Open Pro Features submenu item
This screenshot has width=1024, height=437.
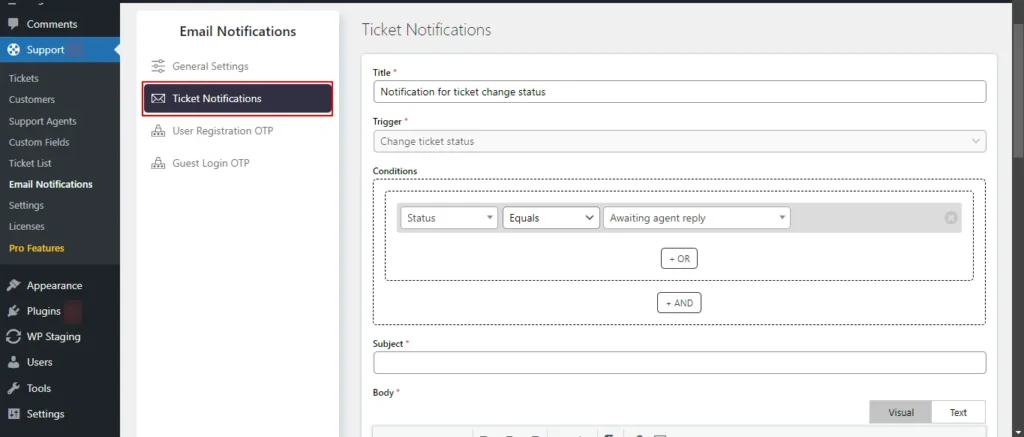pyautogui.click(x=37, y=248)
